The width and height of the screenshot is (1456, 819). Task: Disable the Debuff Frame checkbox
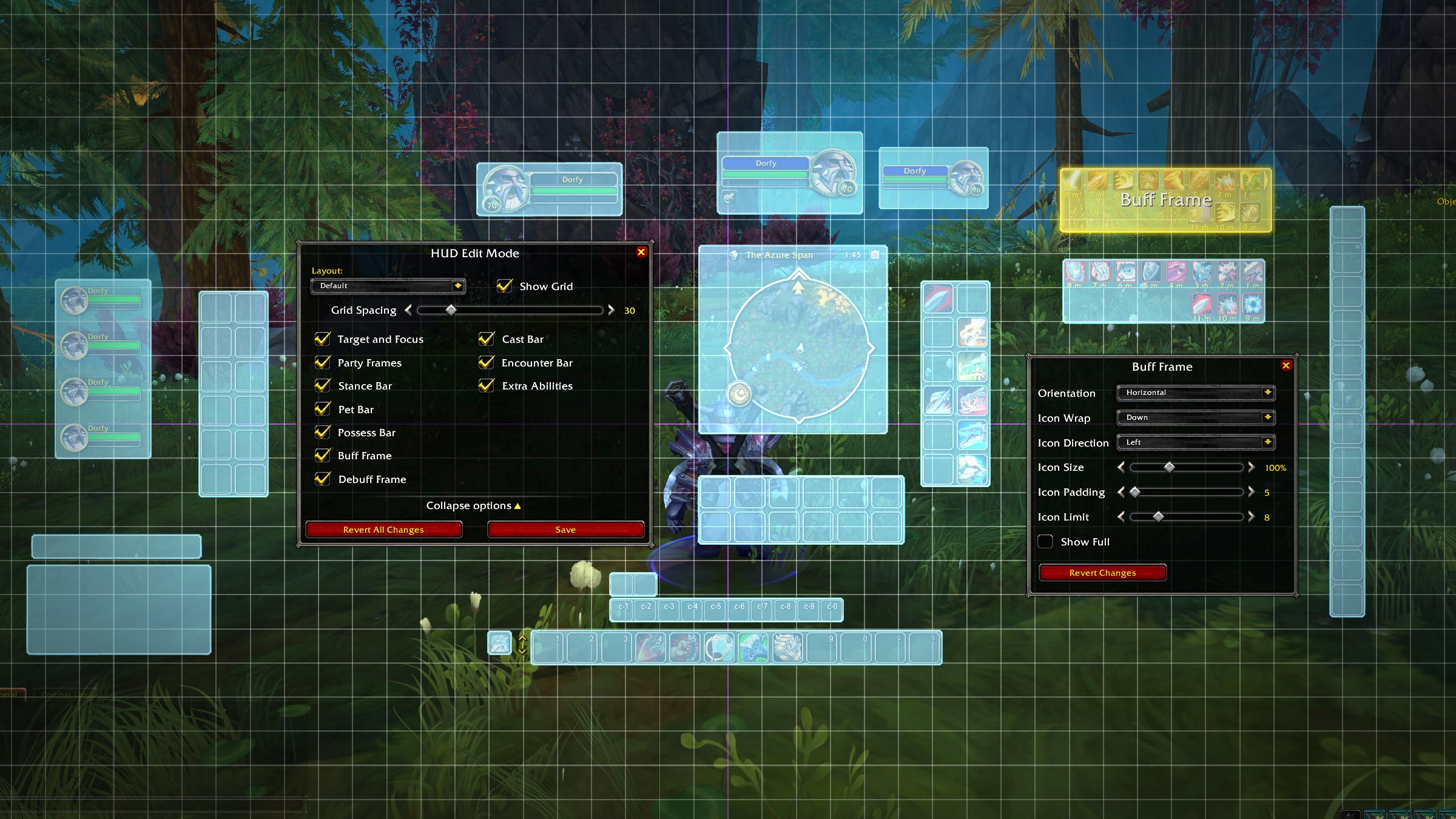pos(322,478)
